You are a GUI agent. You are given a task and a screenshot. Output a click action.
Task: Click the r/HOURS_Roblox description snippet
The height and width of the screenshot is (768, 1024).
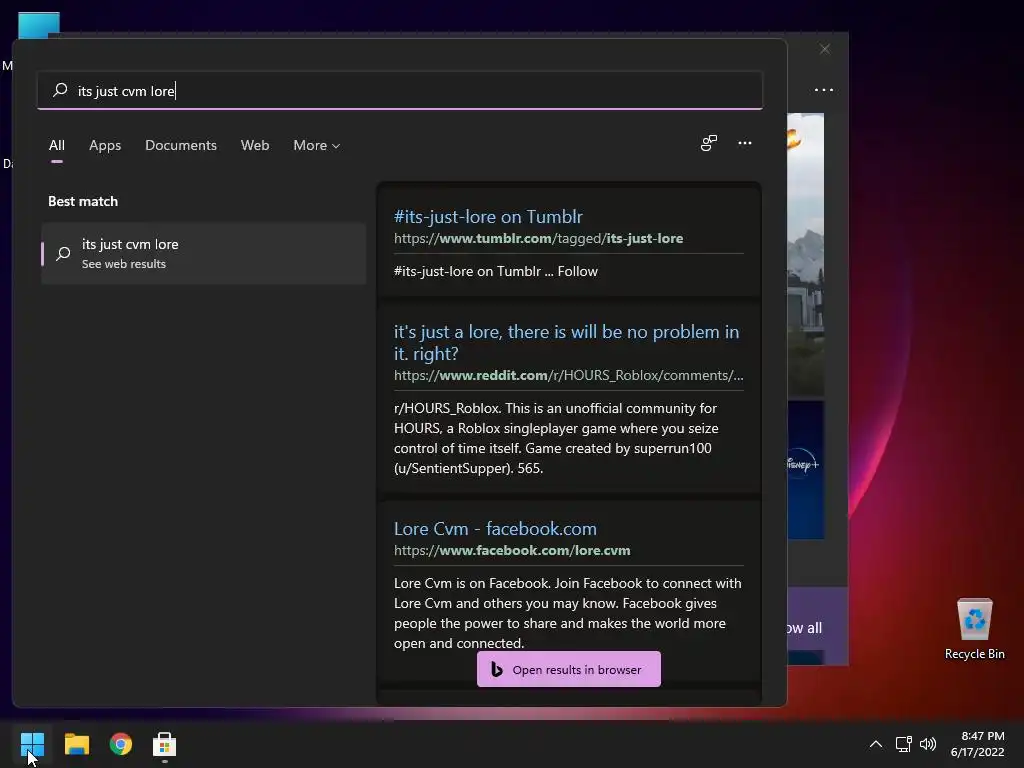tap(556, 438)
